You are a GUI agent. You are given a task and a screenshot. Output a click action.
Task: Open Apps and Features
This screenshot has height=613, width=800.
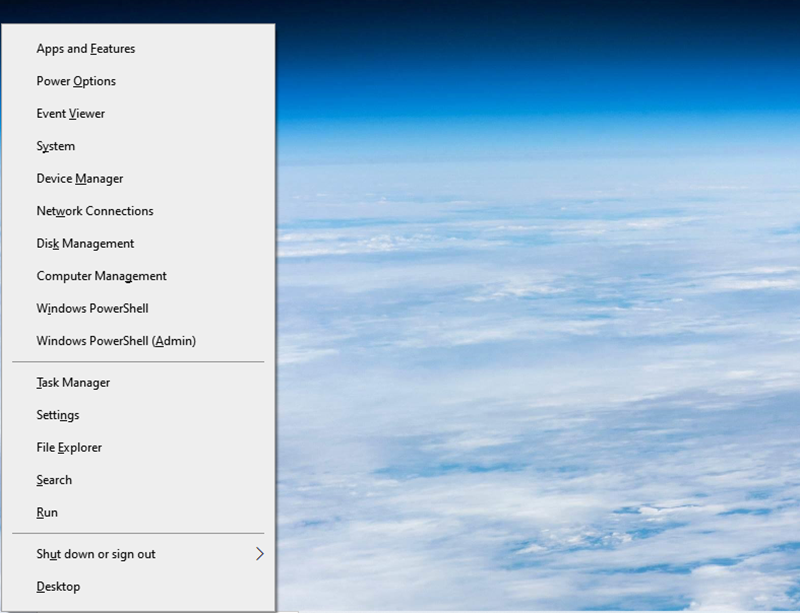(x=86, y=49)
